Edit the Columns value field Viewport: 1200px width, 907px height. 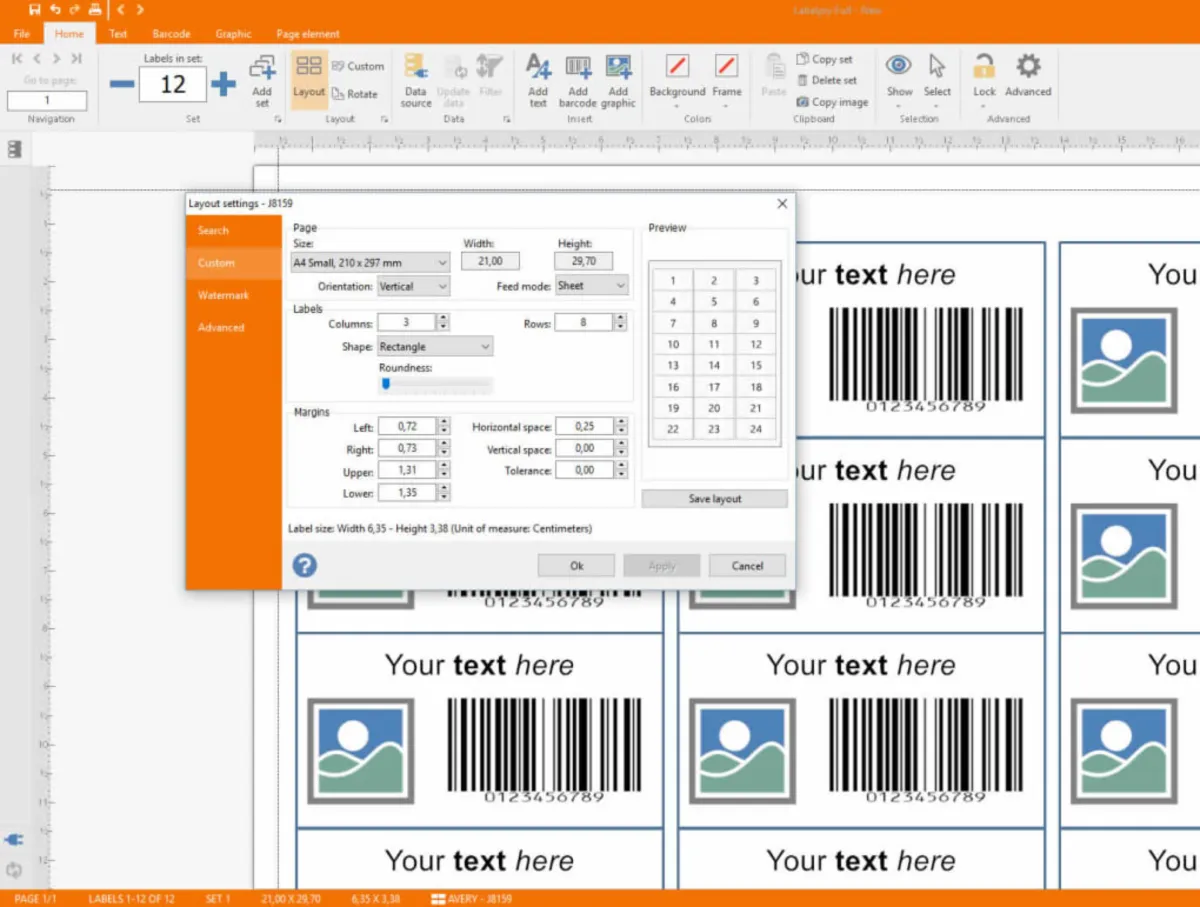coord(409,322)
